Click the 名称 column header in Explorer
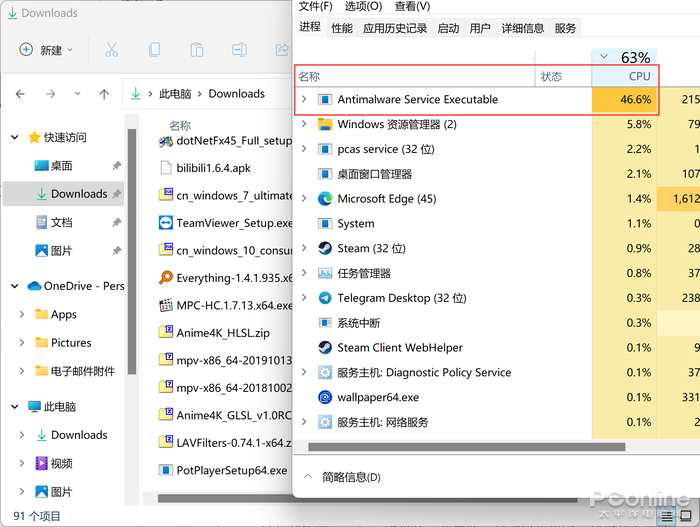This screenshot has width=700, height=527. 180,125
